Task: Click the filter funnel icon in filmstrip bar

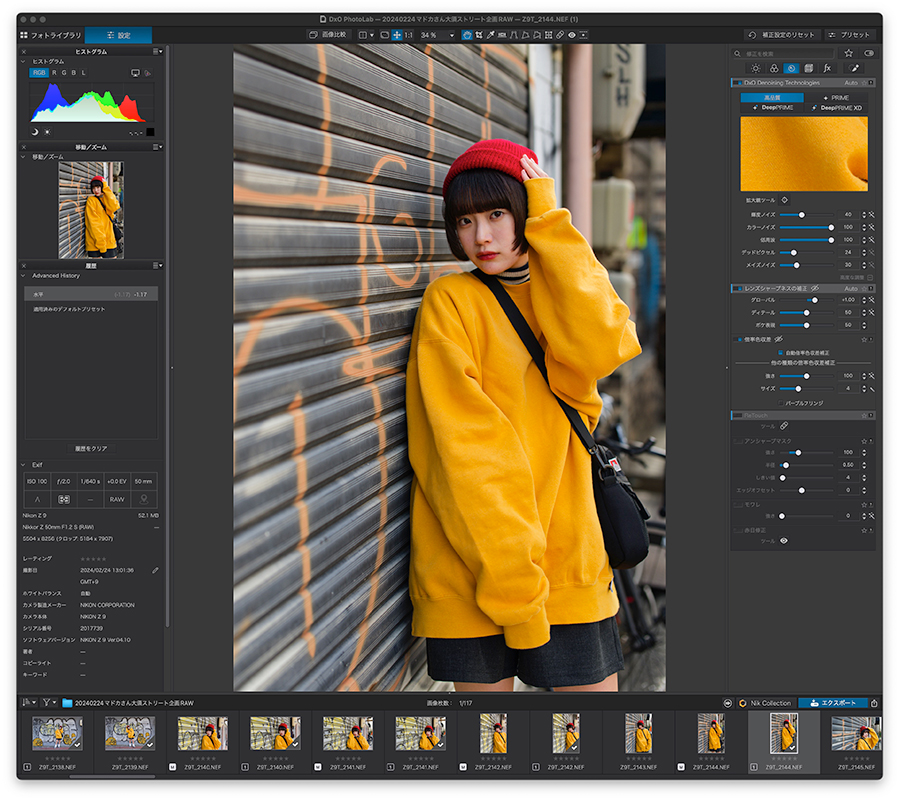Action: pyautogui.click(x=46, y=703)
